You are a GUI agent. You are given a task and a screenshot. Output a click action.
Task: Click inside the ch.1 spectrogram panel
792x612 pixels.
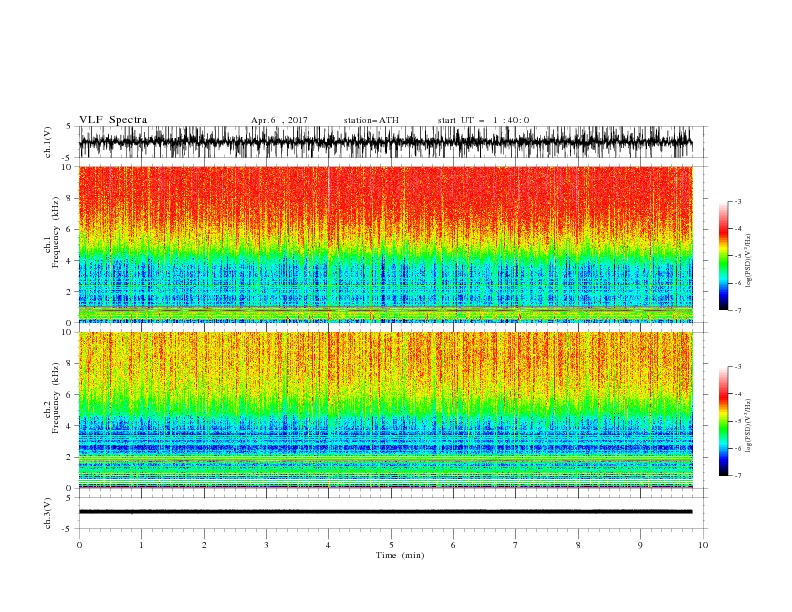[x=385, y=244]
